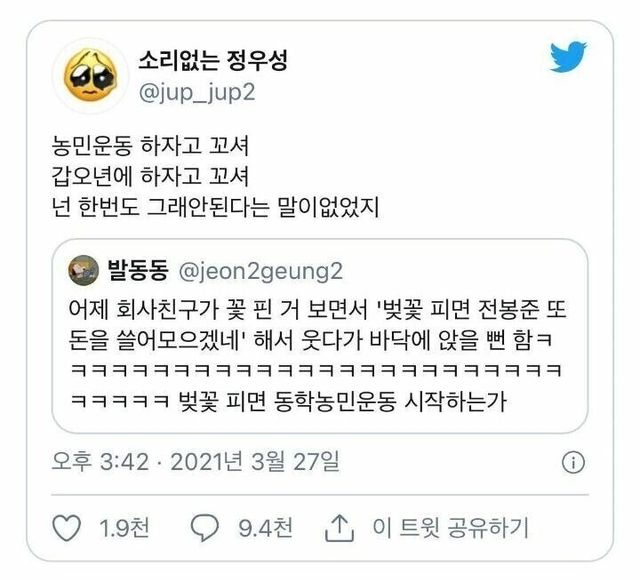Open the 오후 3:42 timestamp link
640x580 pixels.
pos(100,462)
